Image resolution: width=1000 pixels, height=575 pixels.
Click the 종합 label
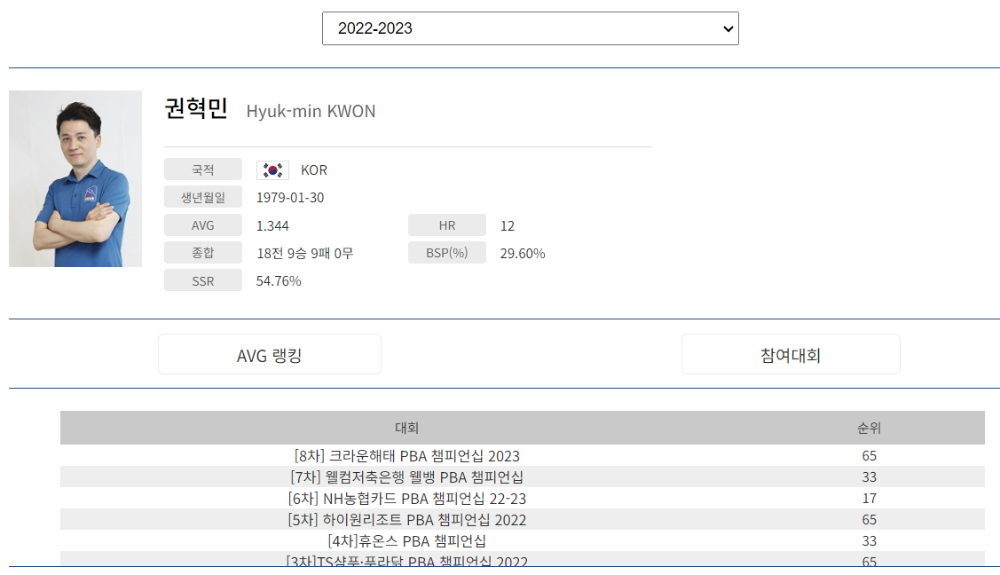tap(203, 252)
